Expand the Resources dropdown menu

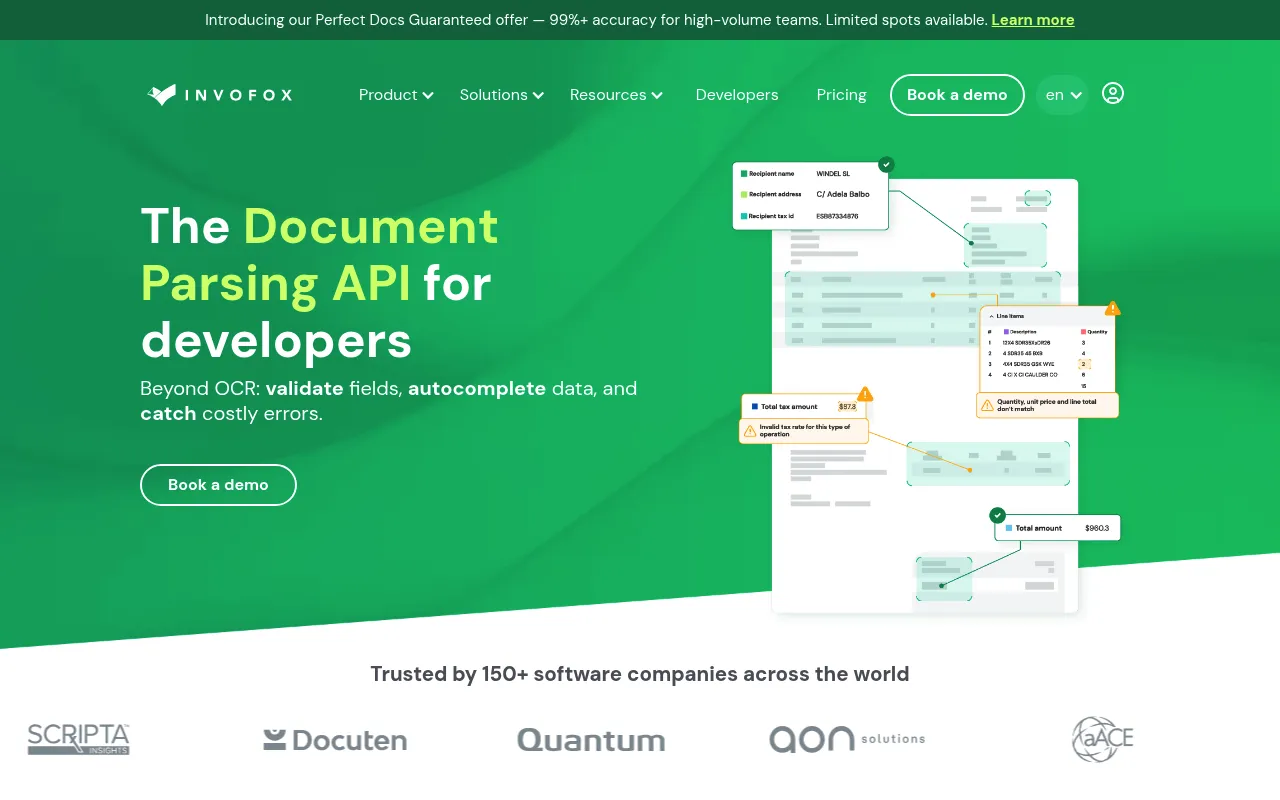616,95
